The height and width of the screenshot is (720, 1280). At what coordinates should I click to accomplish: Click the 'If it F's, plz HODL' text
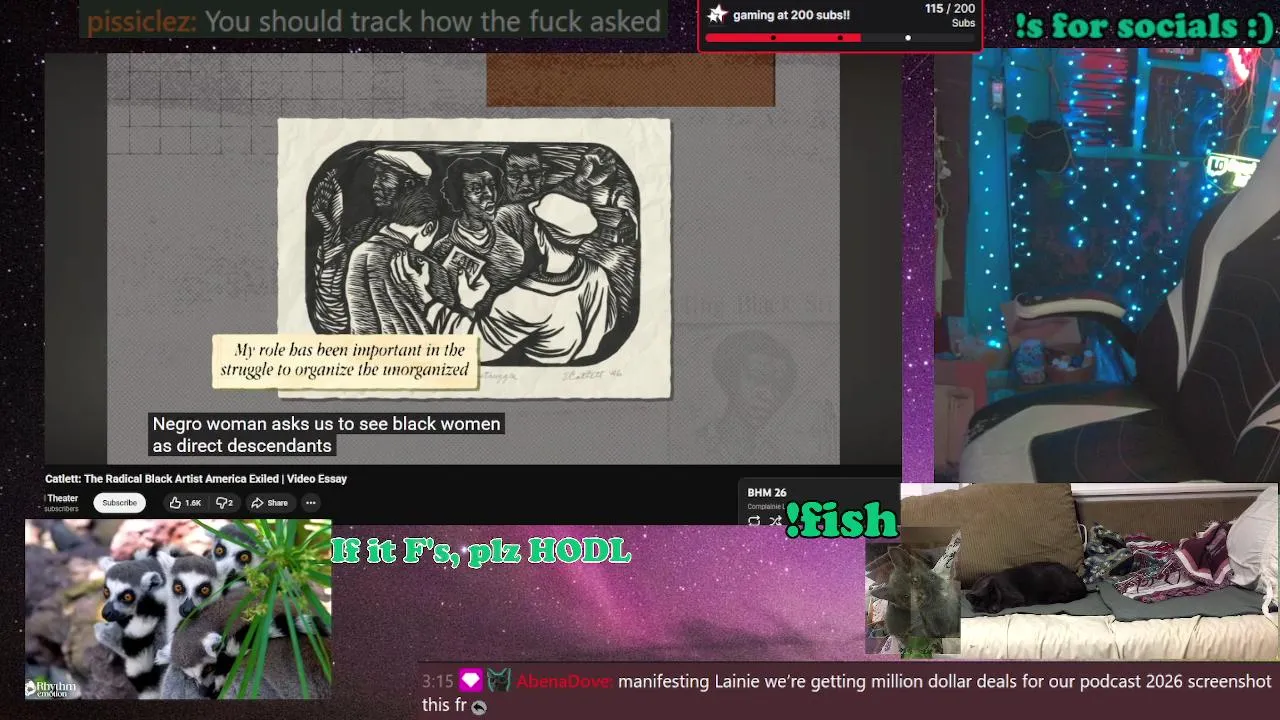point(481,550)
